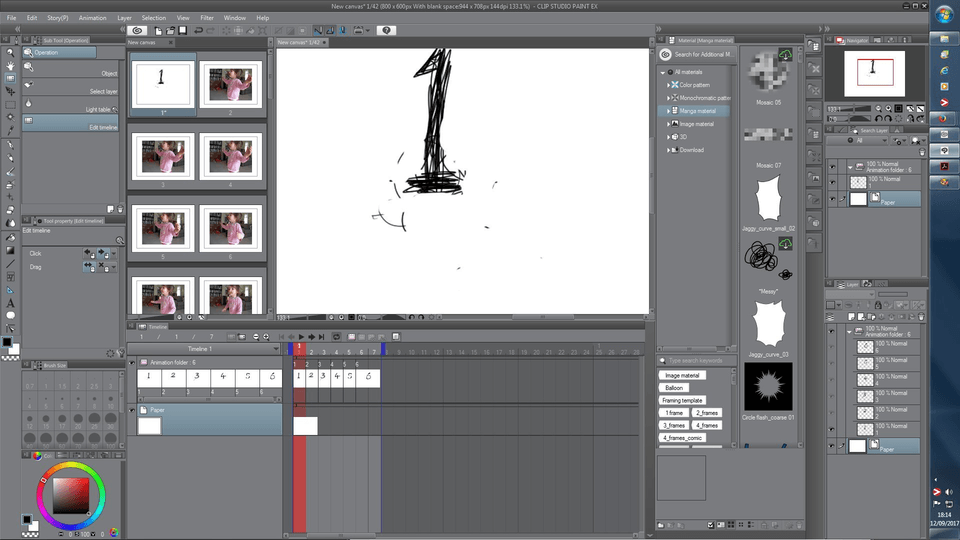
Task: Select the Hand move tool
Action: 10,65
